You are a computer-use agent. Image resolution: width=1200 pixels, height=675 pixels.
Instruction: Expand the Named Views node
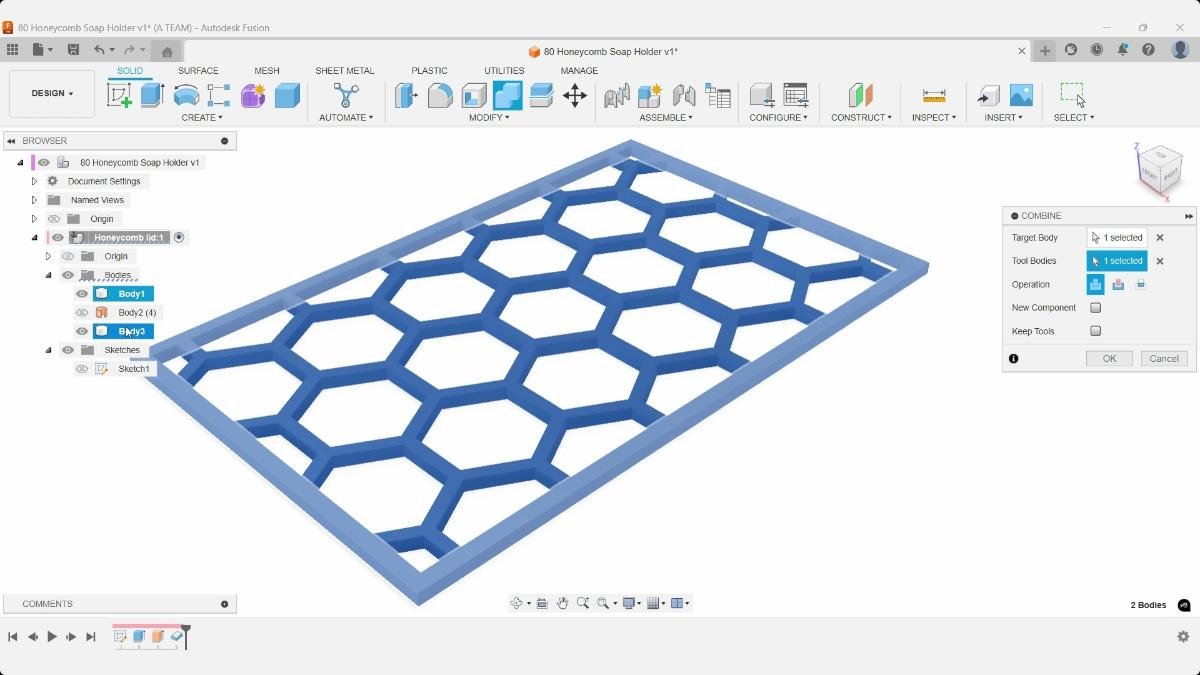pyautogui.click(x=34, y=200)
